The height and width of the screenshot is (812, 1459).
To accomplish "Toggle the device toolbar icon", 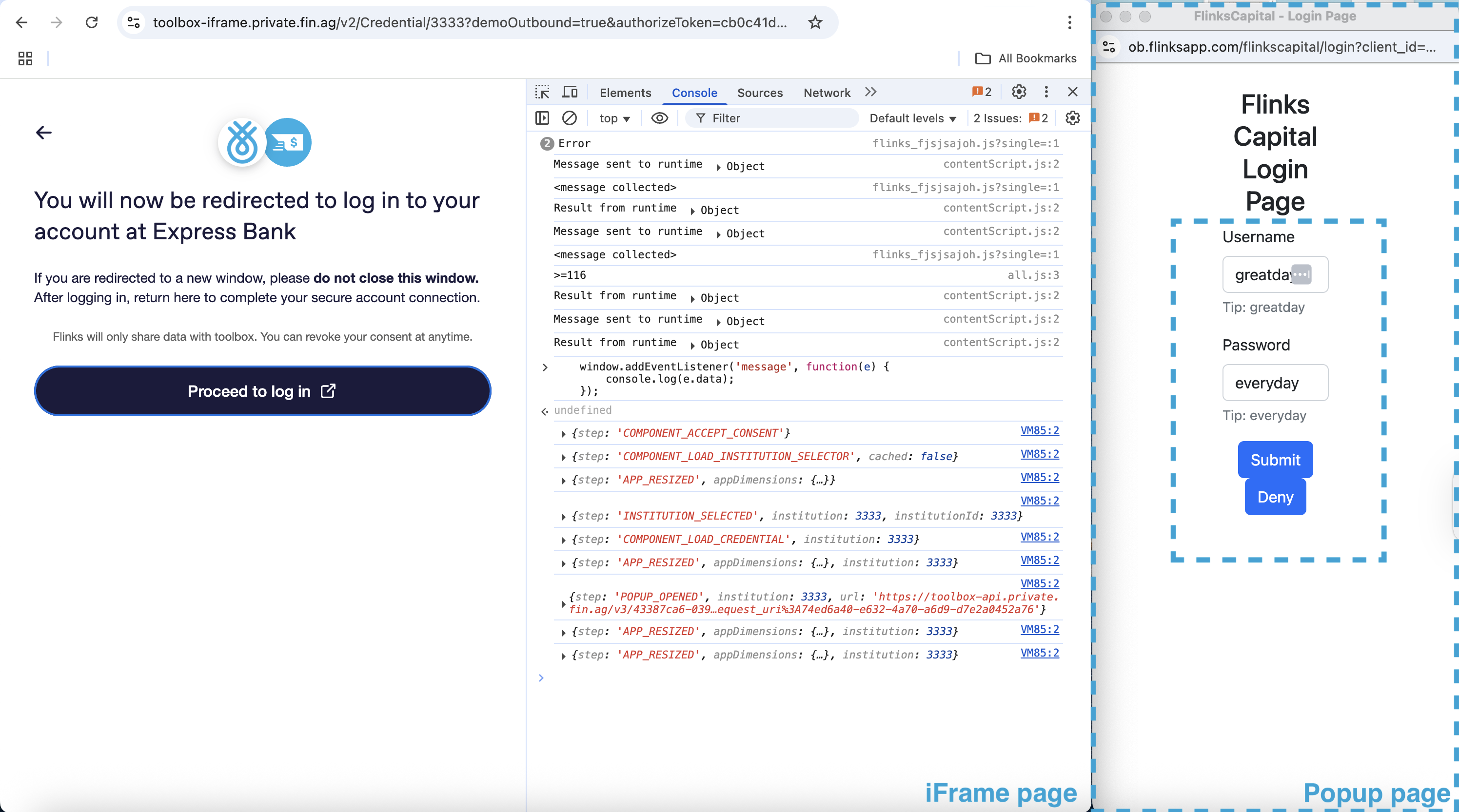I will pyautogui.click(x=569, y=92).
